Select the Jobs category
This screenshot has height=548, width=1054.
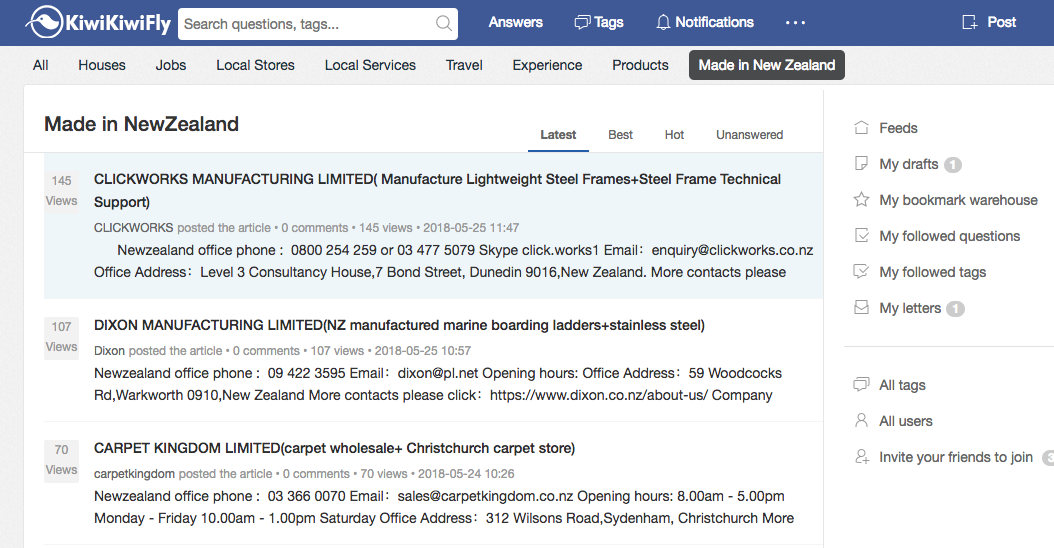coord(171,65)
